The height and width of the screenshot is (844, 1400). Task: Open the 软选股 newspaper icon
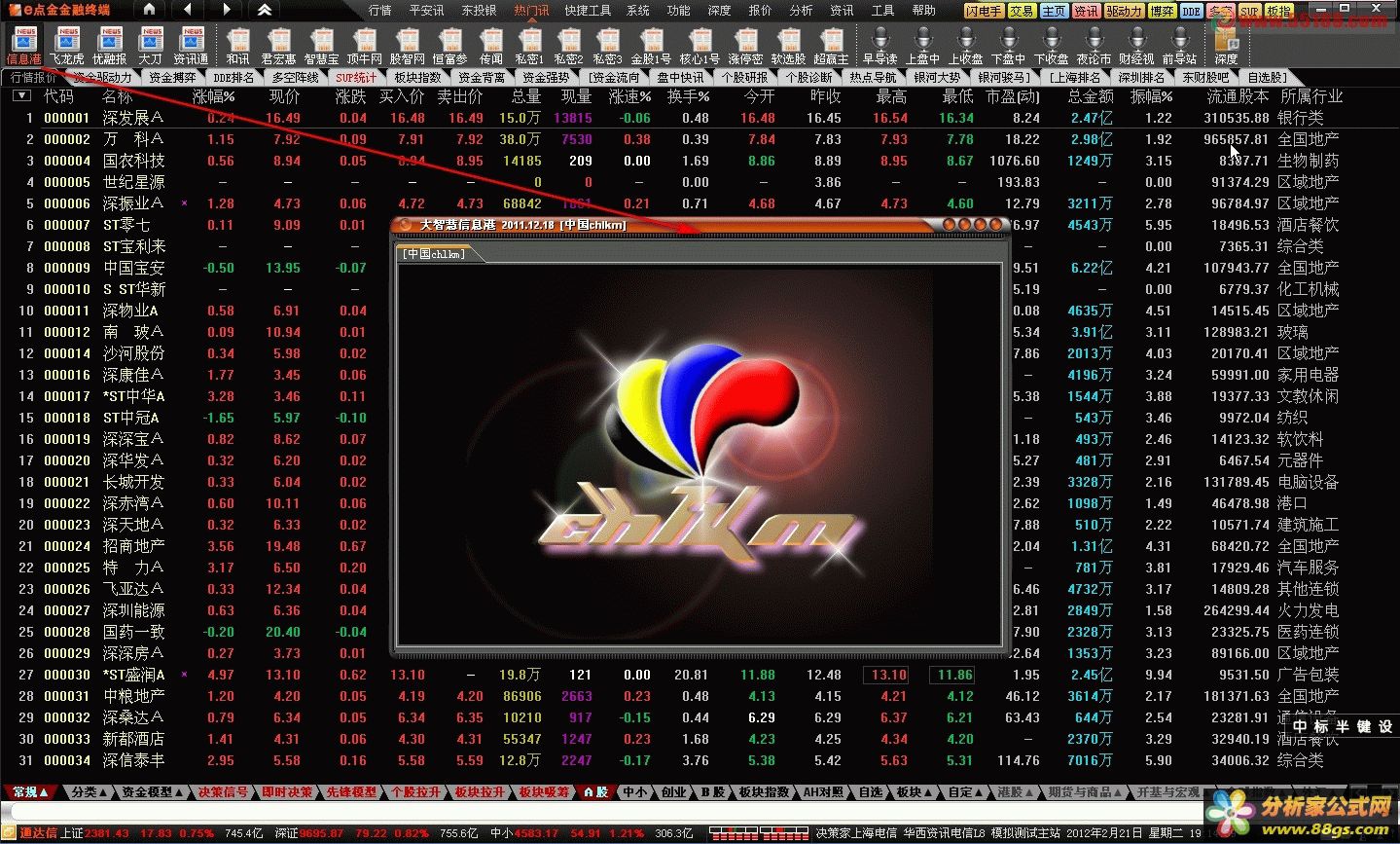pos(788,45)
